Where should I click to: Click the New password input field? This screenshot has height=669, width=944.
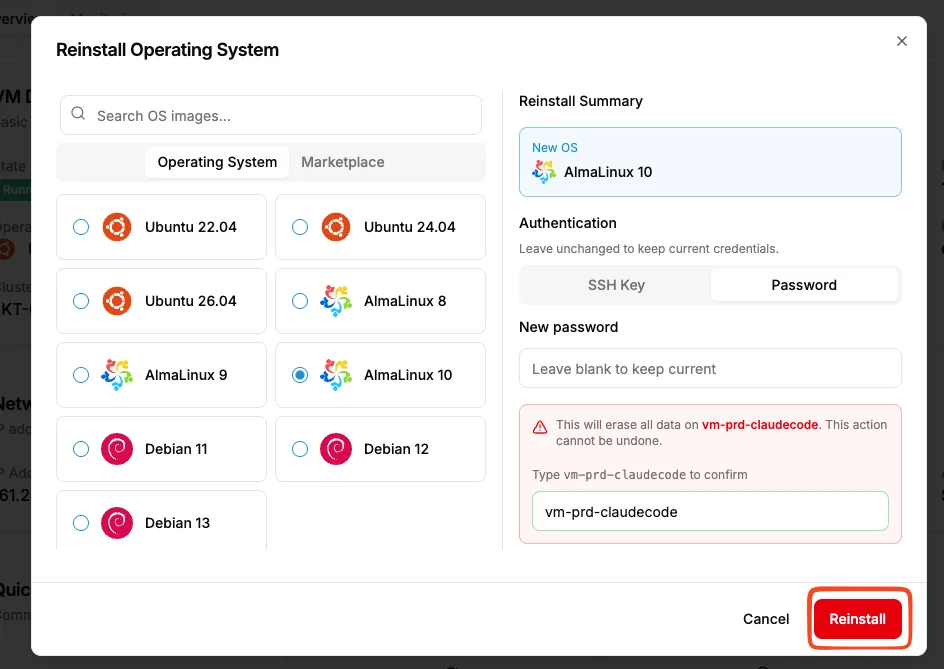pos(710,368)
